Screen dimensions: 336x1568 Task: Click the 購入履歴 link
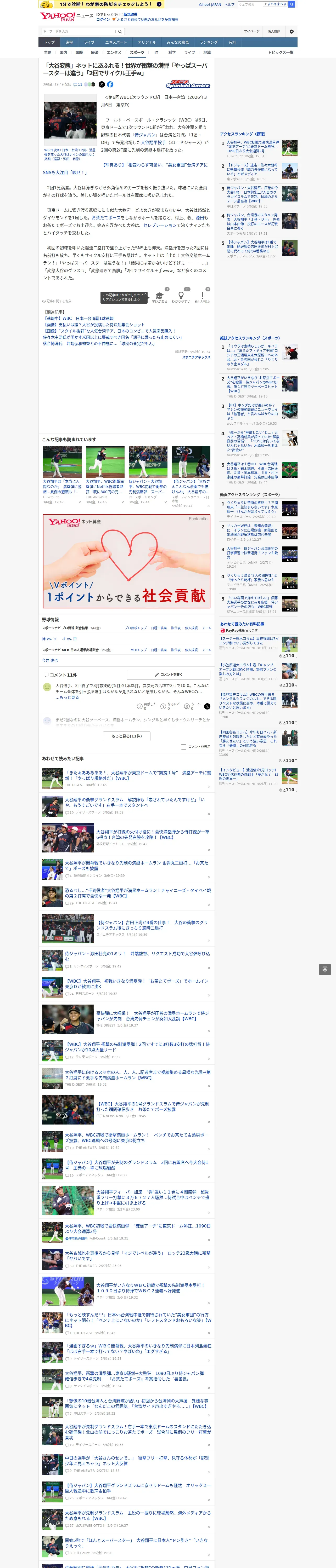(274, 32)
